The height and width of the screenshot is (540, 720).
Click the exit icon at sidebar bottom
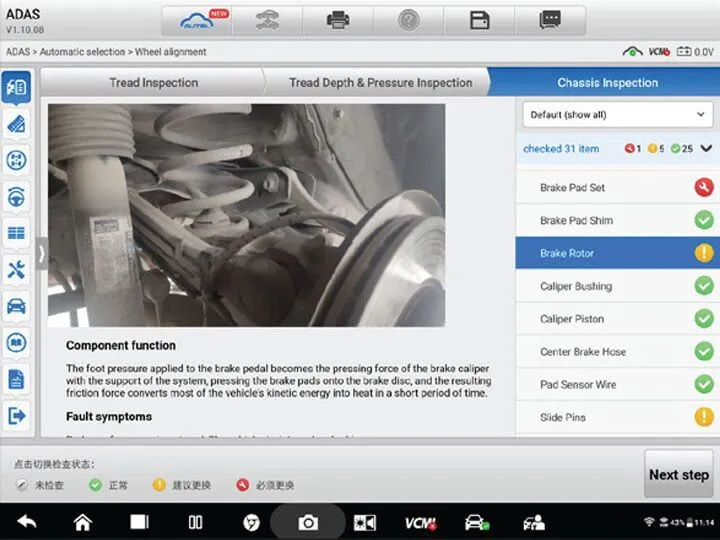pyautogui.click(x=16, y=415)
